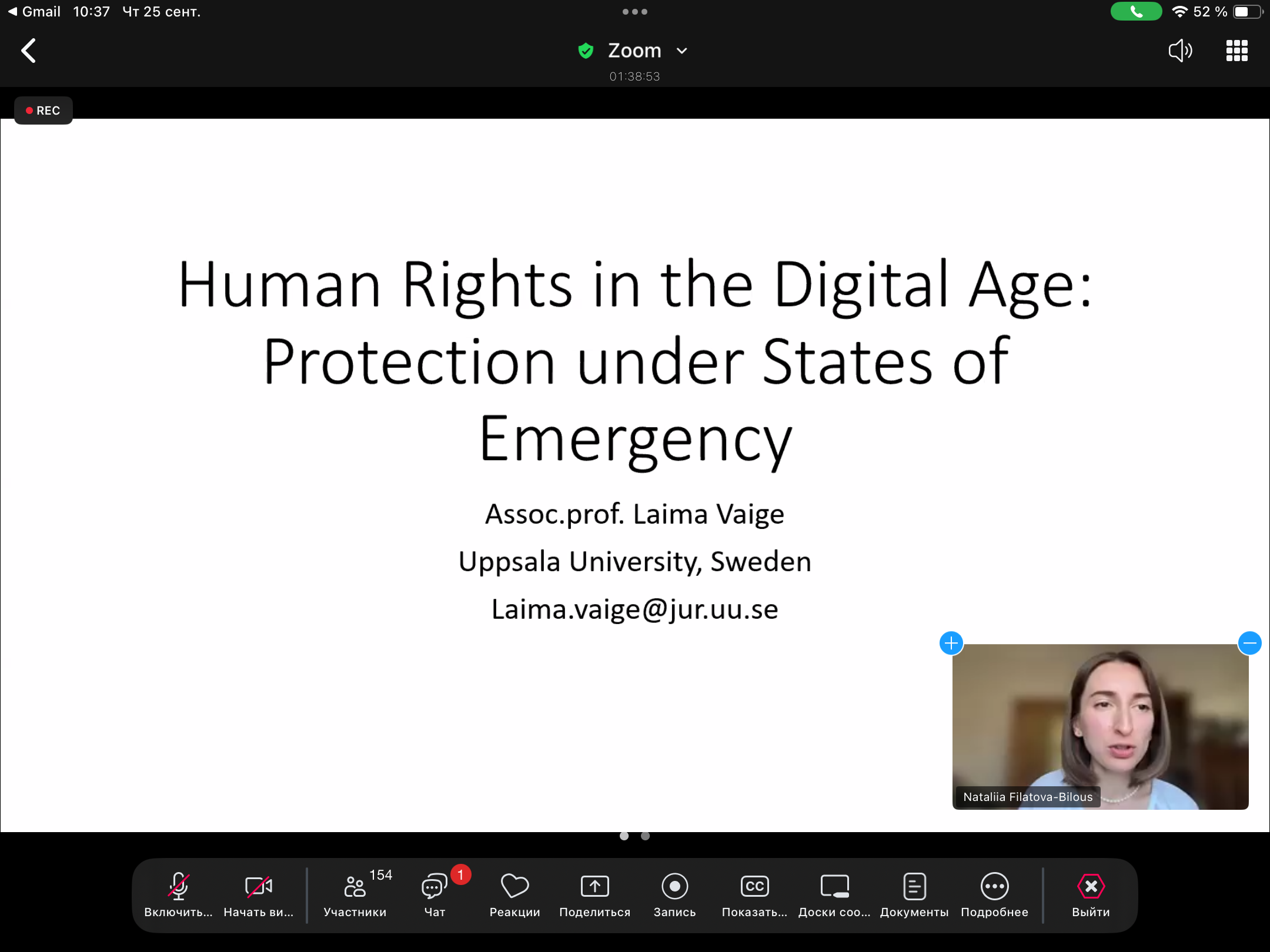Open the Реакции reactions heart icon
Screen dimensions: 1270x952
pyautogui.click(x=514, y=893)
